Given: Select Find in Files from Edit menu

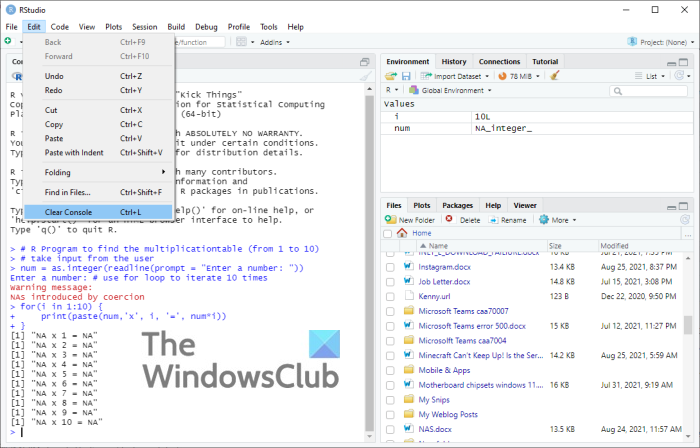Looking at the screenshot, I should [x=98, y=192].
